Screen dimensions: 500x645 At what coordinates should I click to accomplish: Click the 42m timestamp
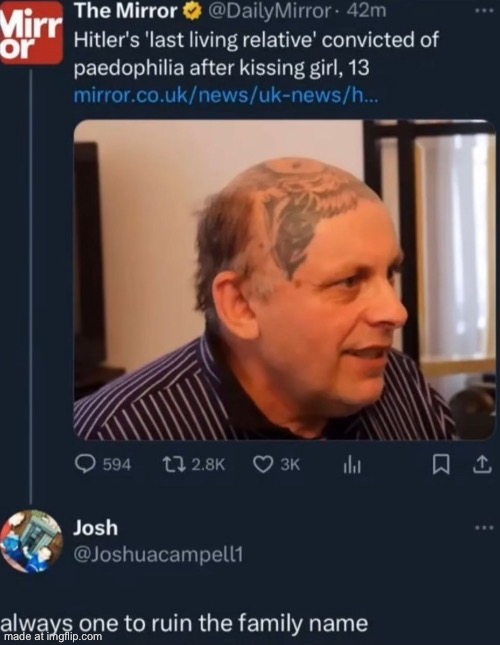[366, 12]
